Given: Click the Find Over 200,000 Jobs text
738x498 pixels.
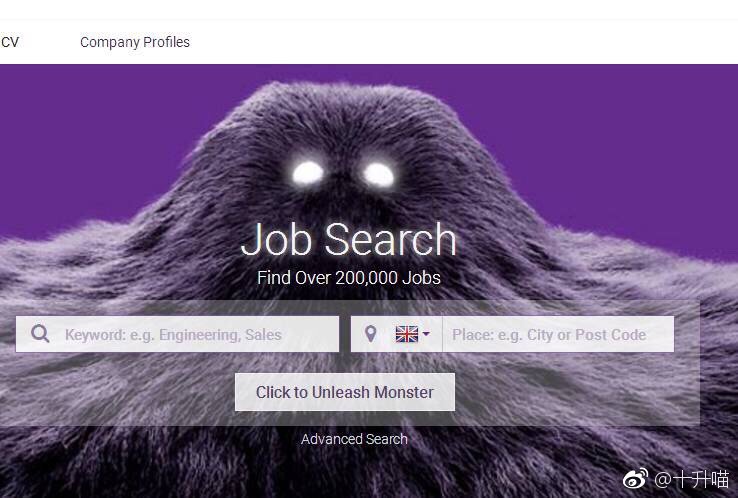Looking at the screenshot, I should (349, 278).
